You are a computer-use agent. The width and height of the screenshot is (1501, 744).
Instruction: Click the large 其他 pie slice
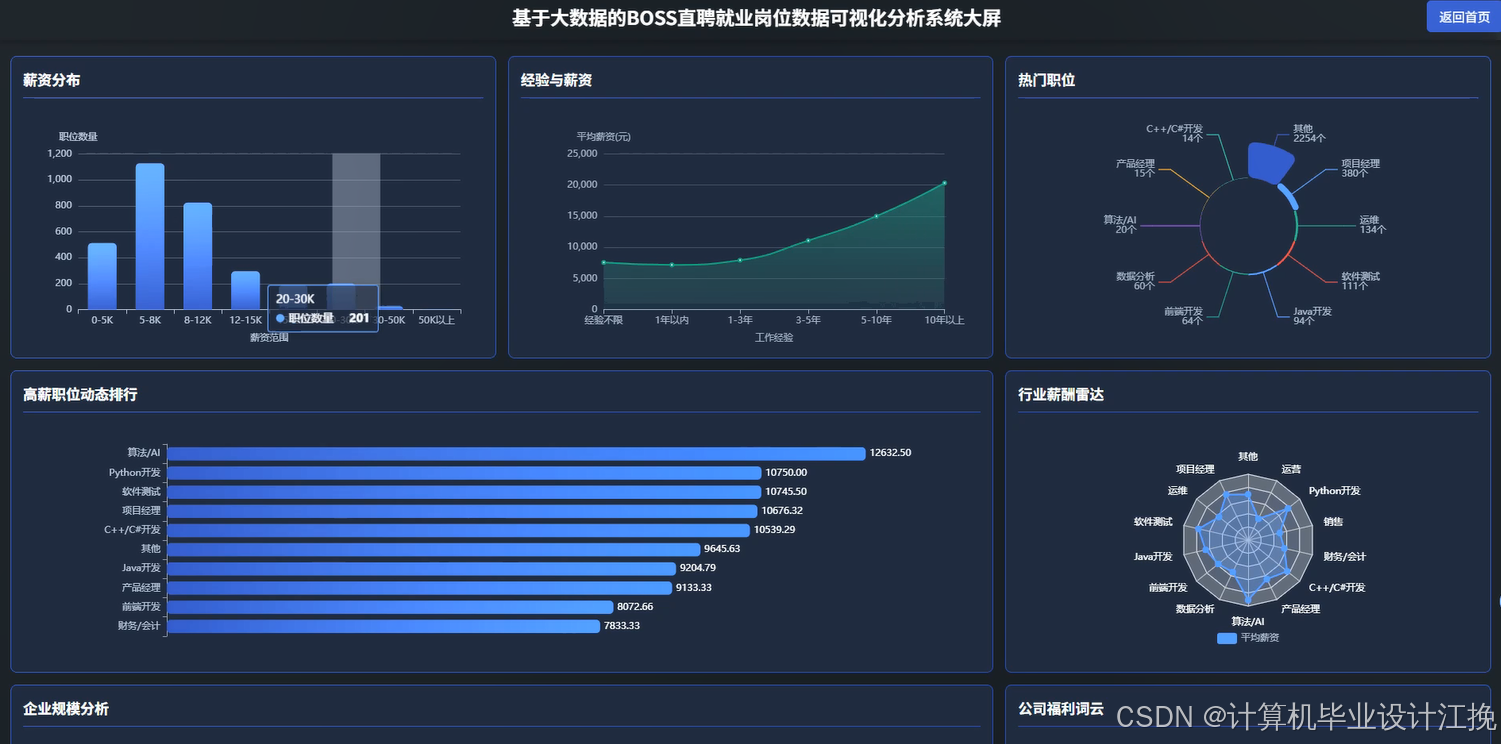[1268, 164]
